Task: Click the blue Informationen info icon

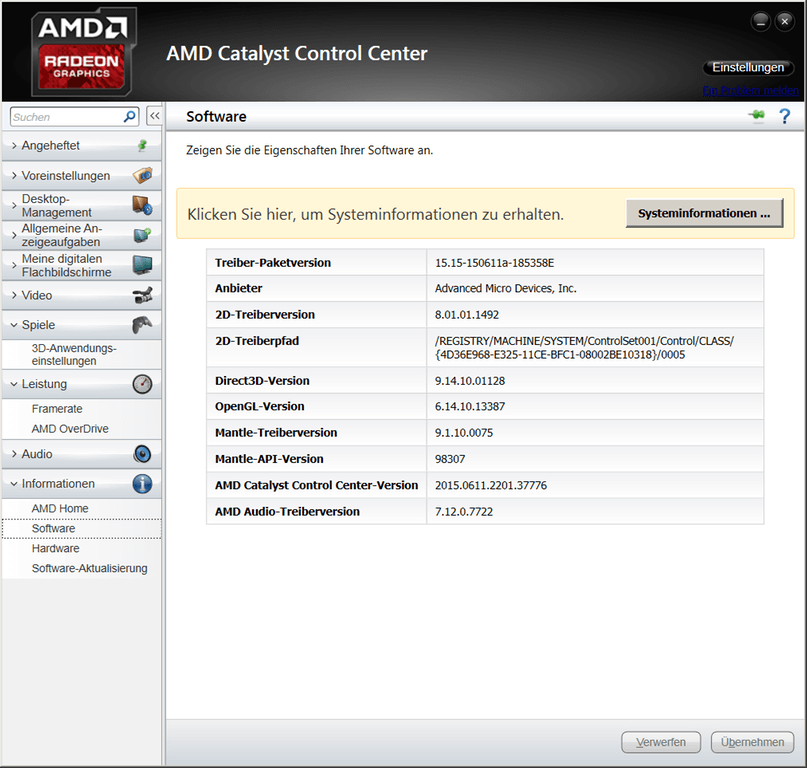Action: (143, 484)
